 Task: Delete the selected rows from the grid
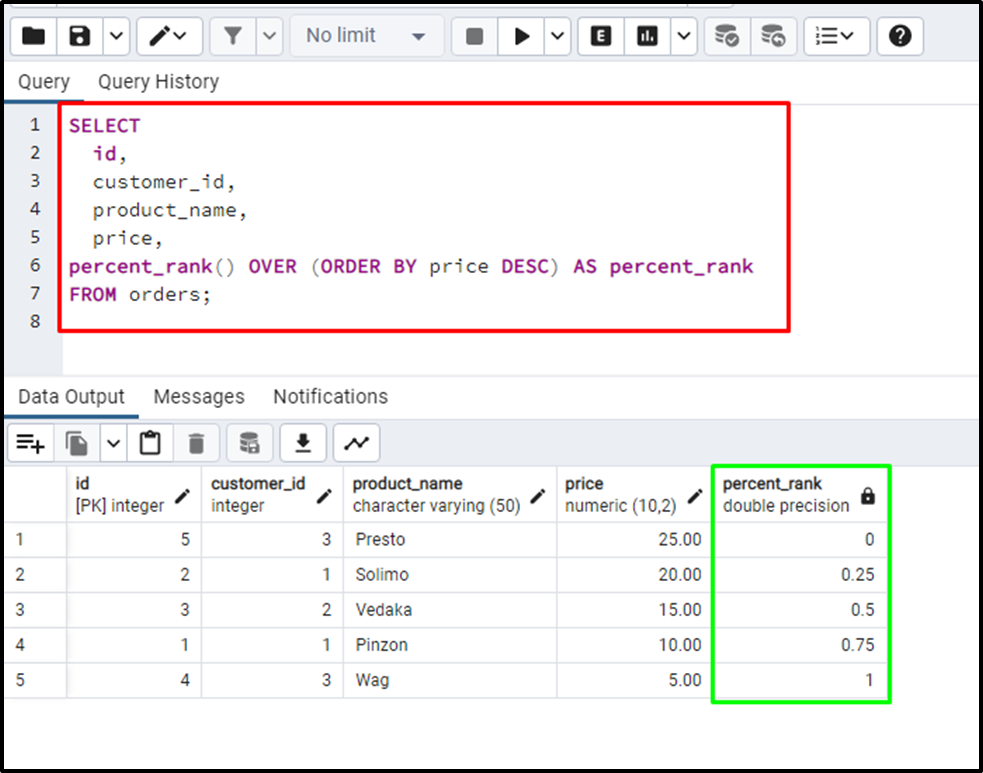(x=196, y=442)
